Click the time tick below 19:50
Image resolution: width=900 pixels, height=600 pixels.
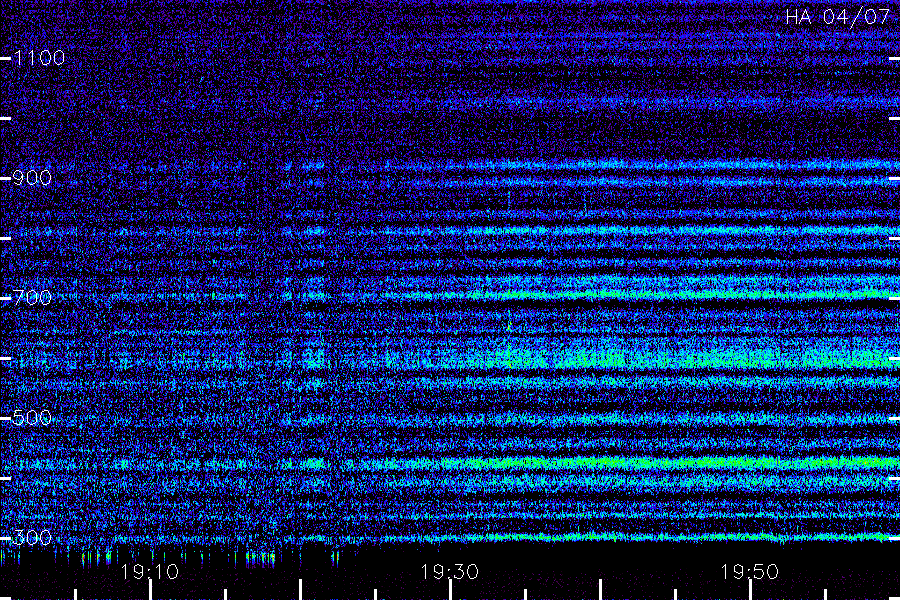pos(750,590)
